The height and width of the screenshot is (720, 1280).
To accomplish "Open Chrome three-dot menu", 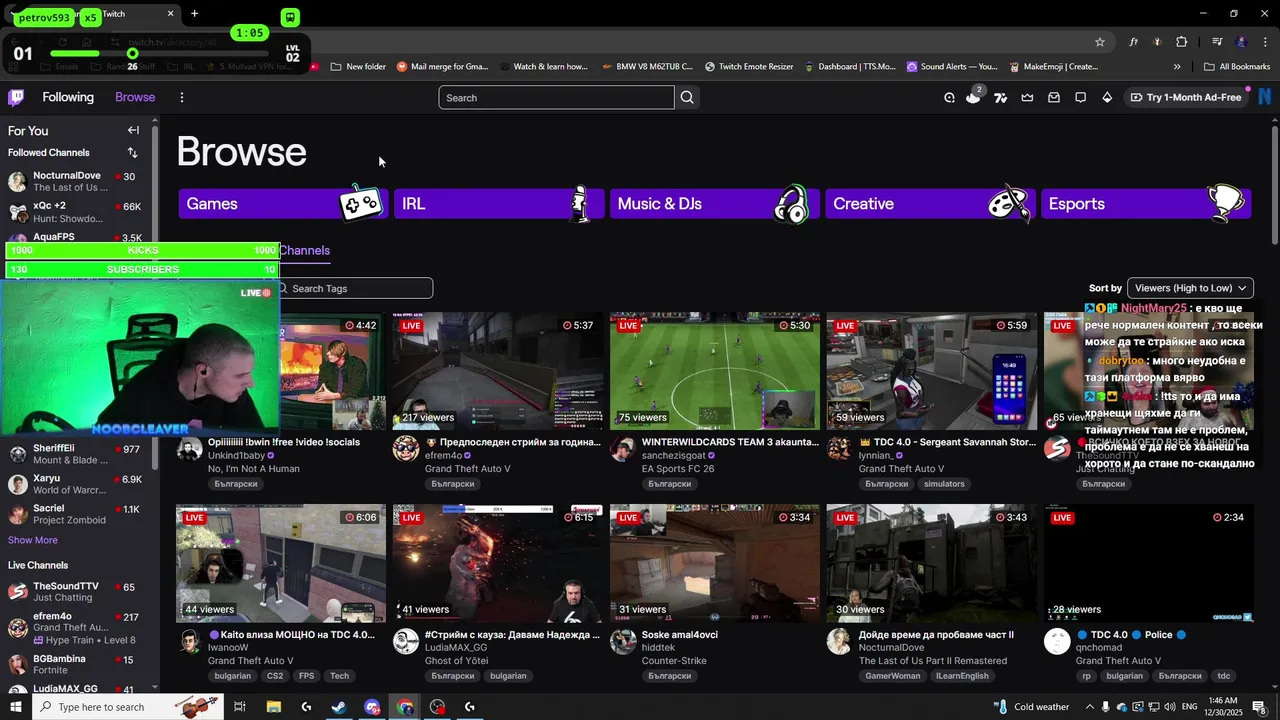I will pos(1266,42).
